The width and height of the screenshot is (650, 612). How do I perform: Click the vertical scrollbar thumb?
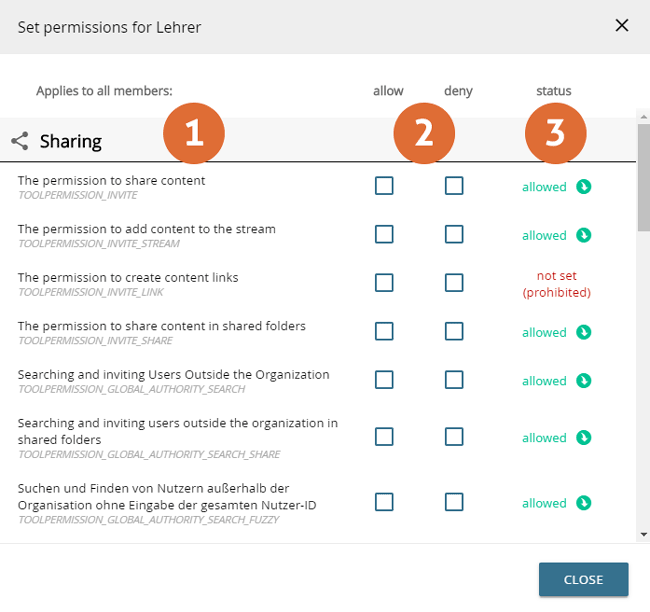(x=642, y=175)
